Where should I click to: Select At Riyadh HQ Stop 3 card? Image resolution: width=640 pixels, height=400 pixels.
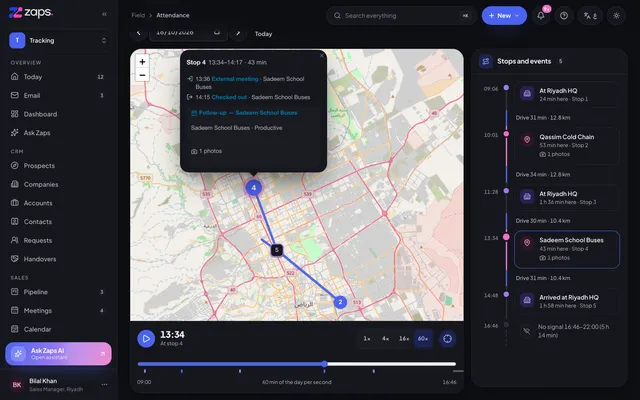click(566, 198)
